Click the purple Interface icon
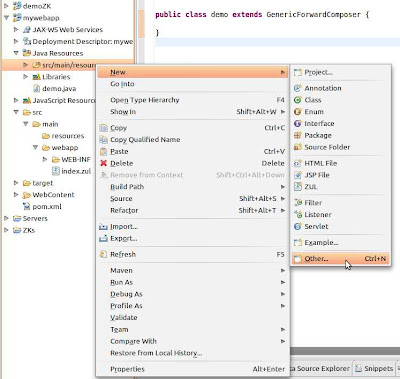The height and width of the screenshot is (379, 400). click(x=298, y=124)
